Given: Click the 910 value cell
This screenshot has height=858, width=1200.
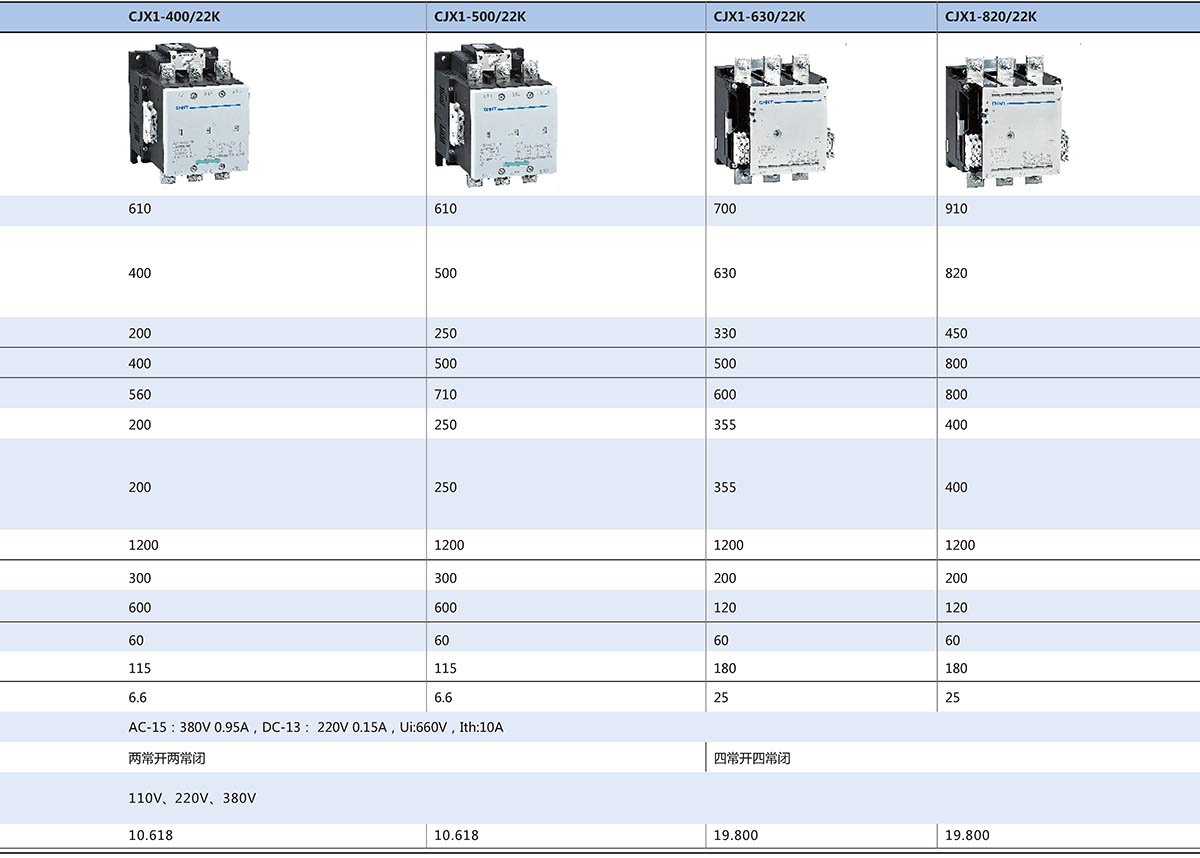Looking at the screenshot, I should 956,209.
